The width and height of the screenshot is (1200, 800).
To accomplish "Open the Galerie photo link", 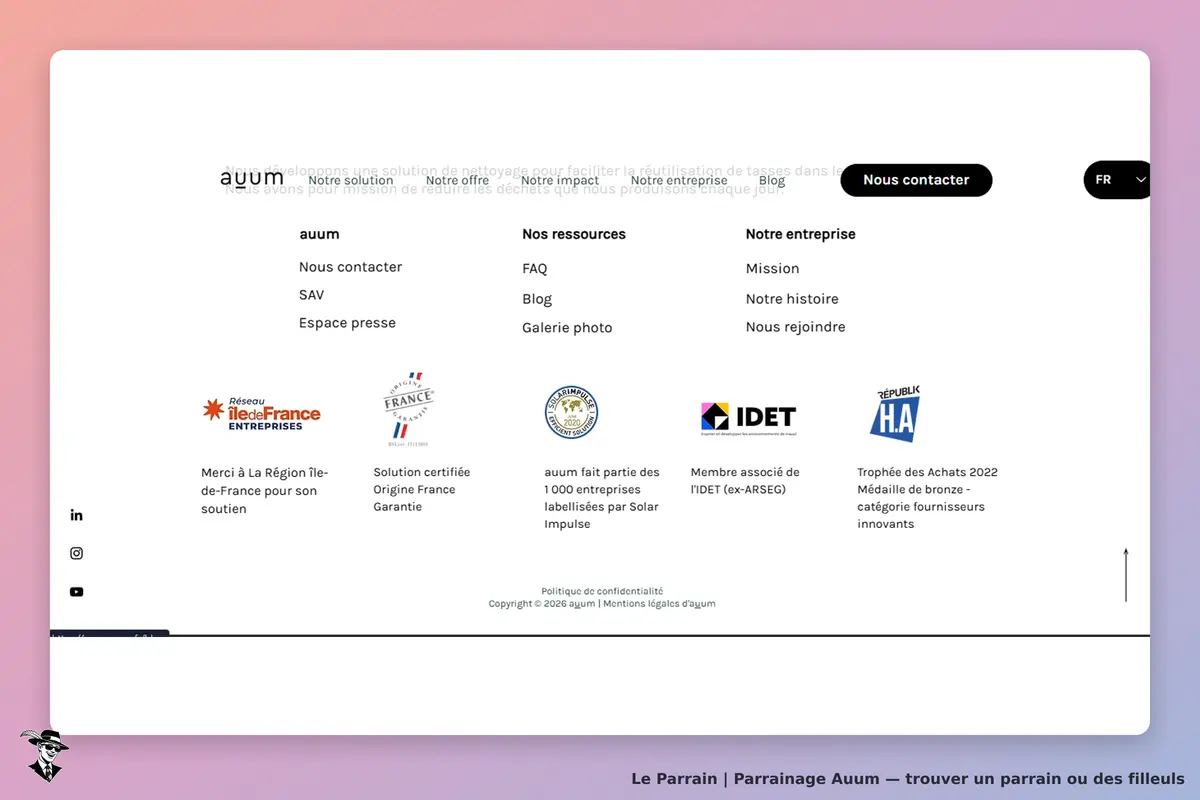I will [x=567, y=328].
